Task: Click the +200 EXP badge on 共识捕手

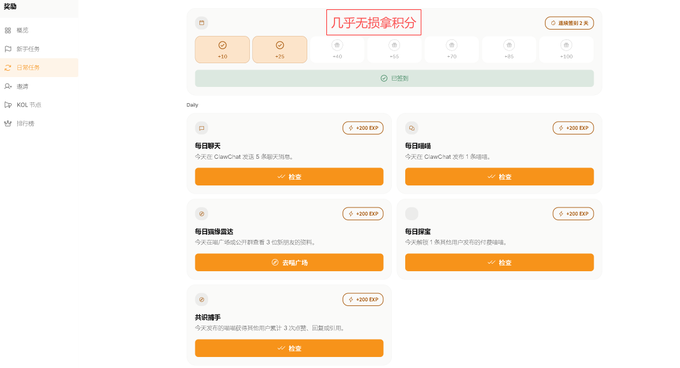Action: [x=363, y=300]
